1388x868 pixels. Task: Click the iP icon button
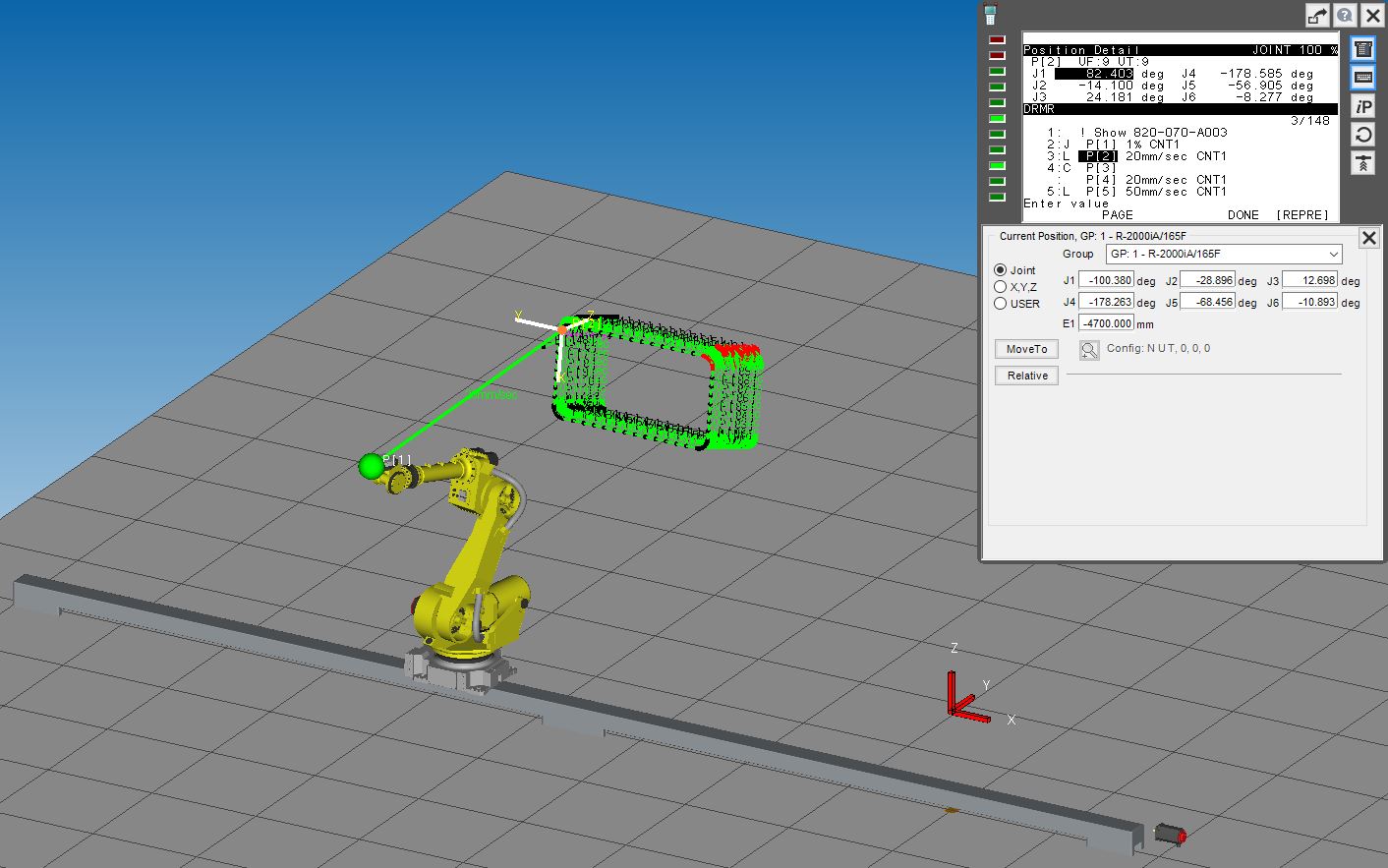point(1362,106)
